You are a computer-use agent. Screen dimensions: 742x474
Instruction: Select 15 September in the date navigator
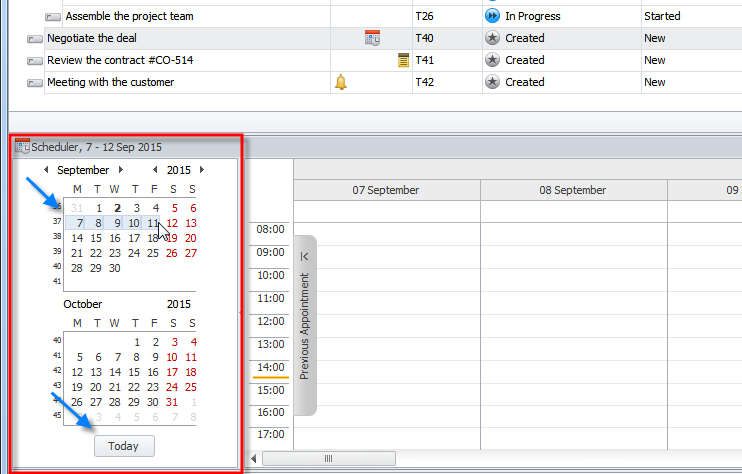coord(96,238)
